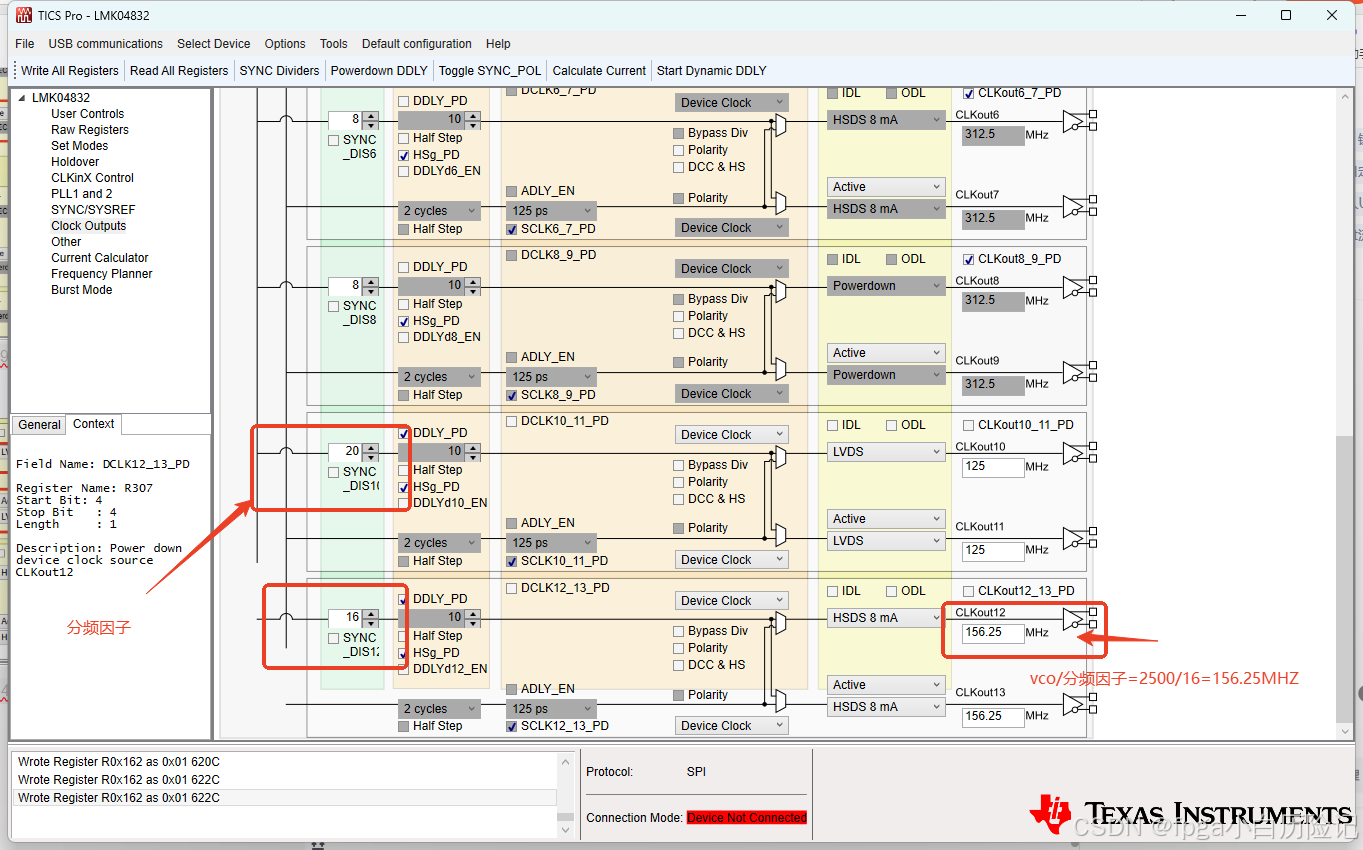
Task: Select PLL1 and 2 in the tree
Action: tap(82, 194)
